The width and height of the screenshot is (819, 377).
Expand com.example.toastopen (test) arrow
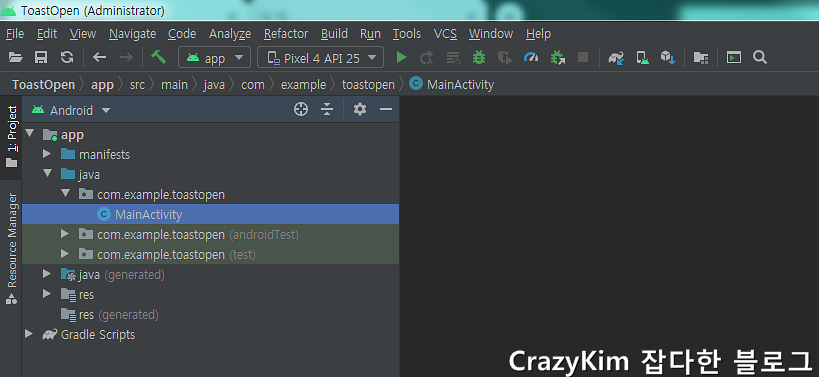tap(65, 254)
